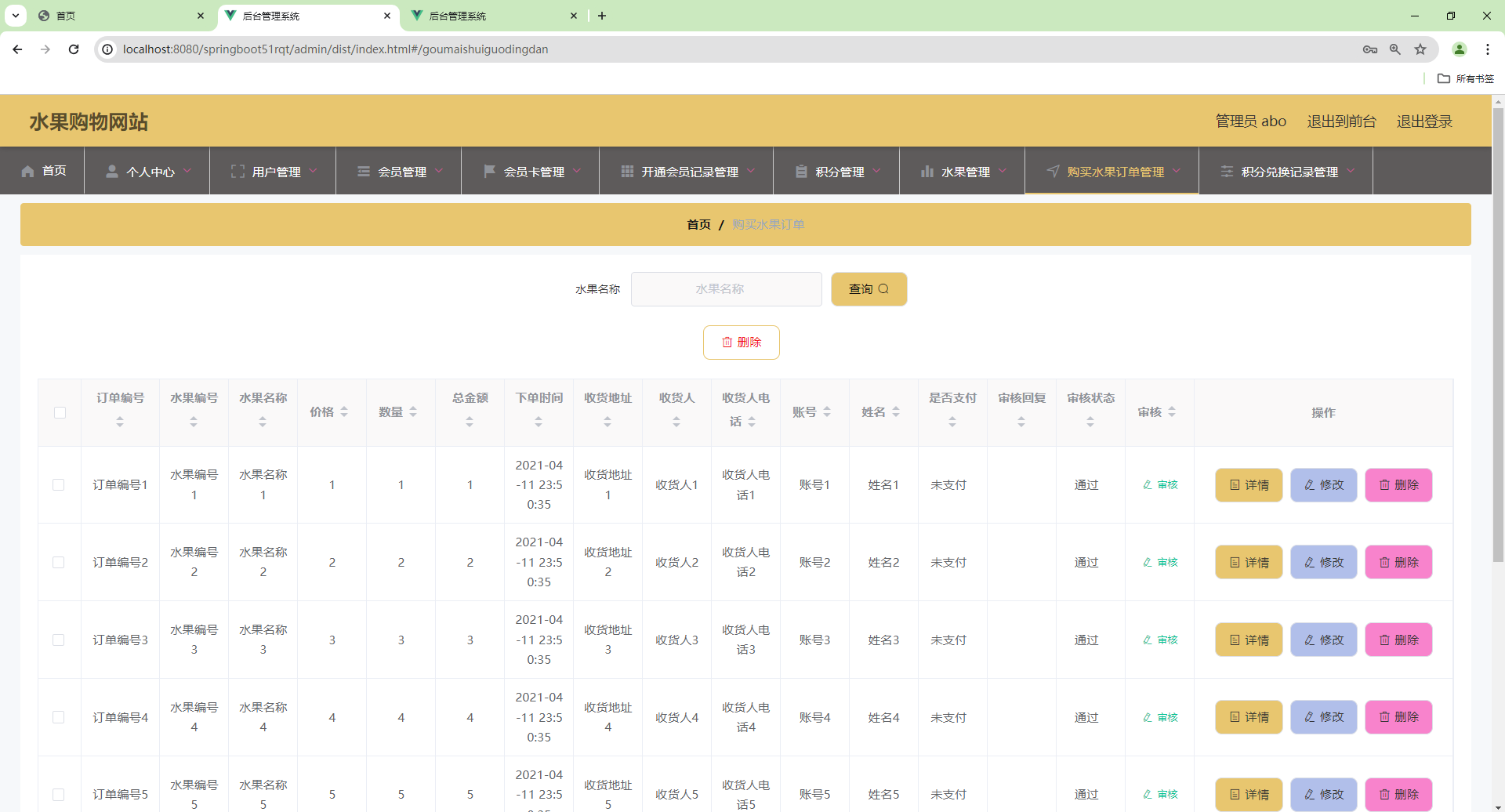The width and height of the screenshot is (1505, 812).
Task: Click the 退出登录 link
Action: [1425, 121]
